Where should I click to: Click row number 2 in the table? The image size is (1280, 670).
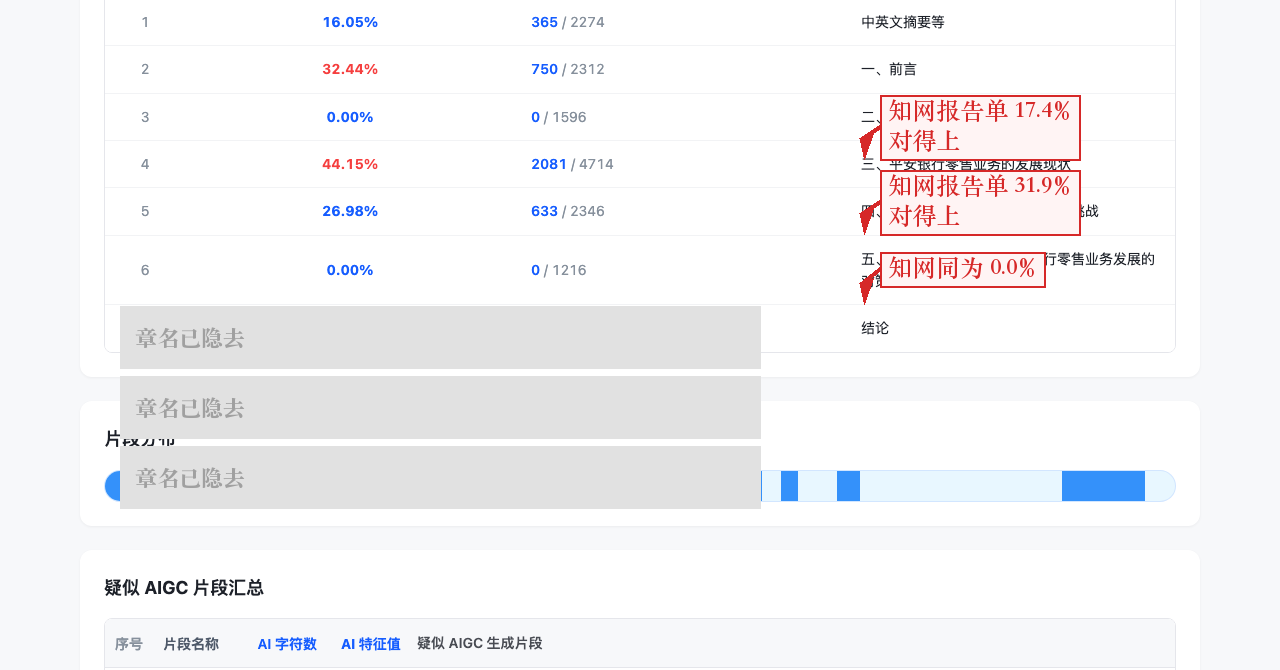click(145, 69)
